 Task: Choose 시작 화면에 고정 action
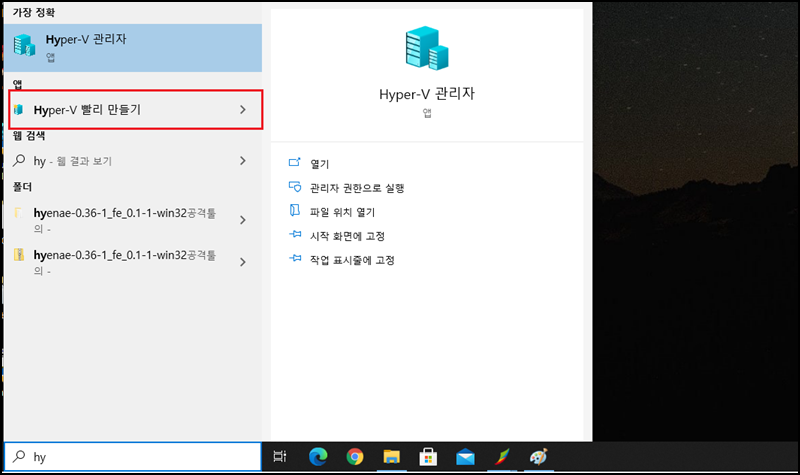pyautogui.click(x=347, y=236)
